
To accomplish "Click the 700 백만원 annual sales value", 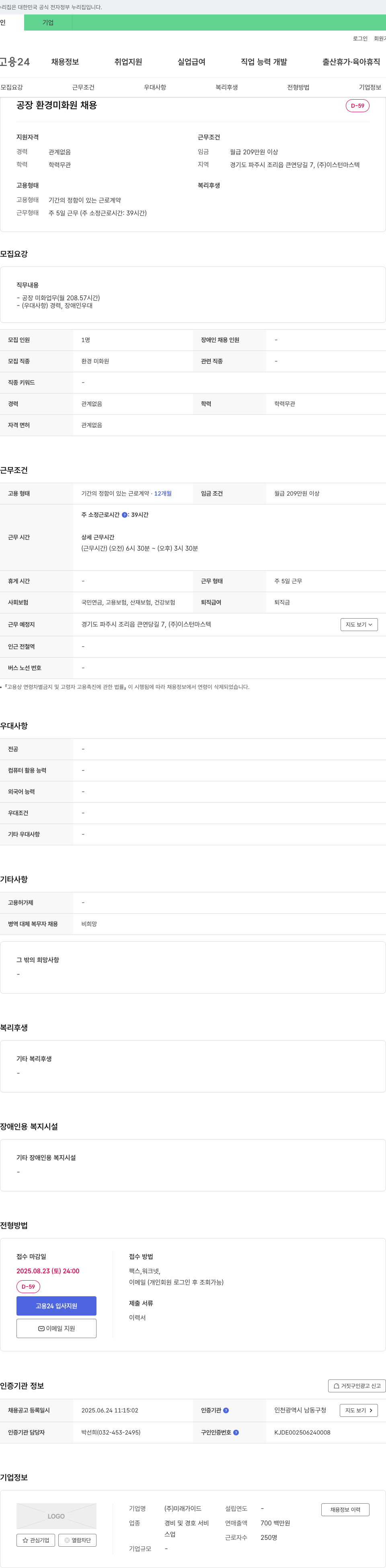I will [275, 1523].
